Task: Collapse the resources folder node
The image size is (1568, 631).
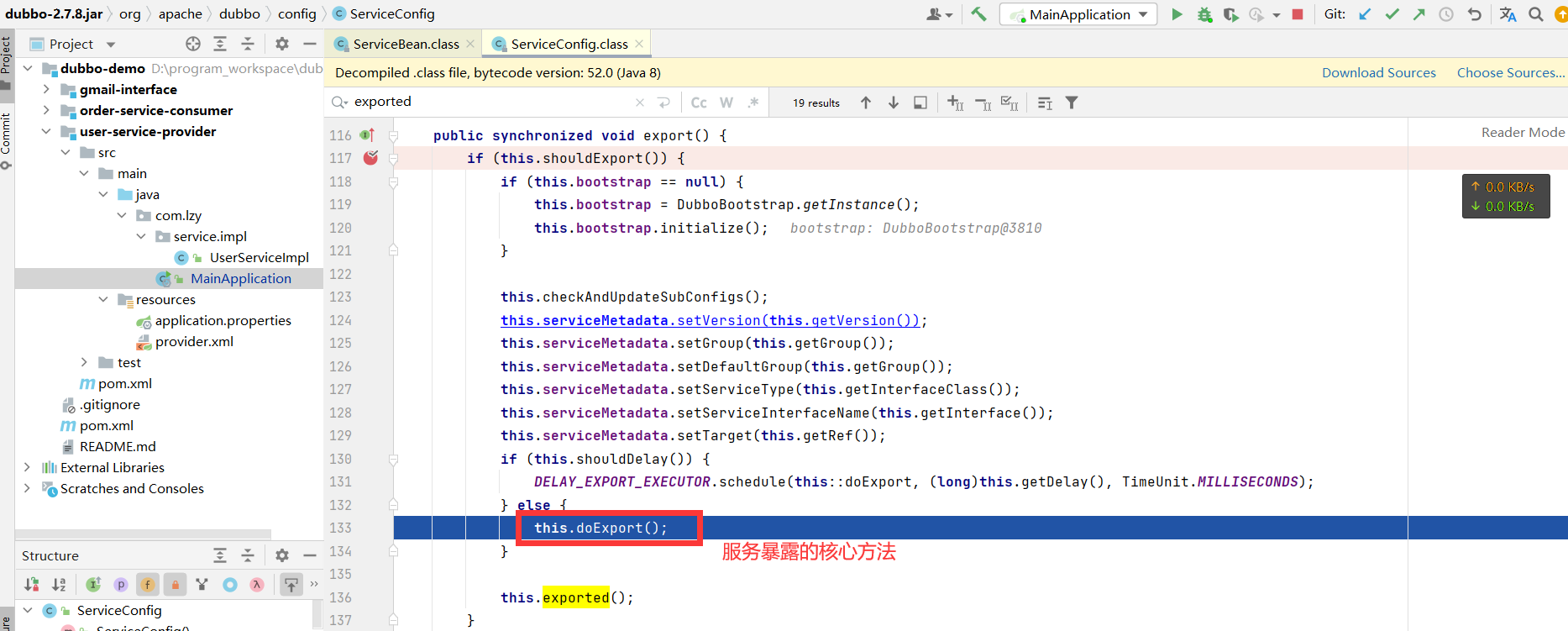Action: pyautogui.click(x=102, y=299)
